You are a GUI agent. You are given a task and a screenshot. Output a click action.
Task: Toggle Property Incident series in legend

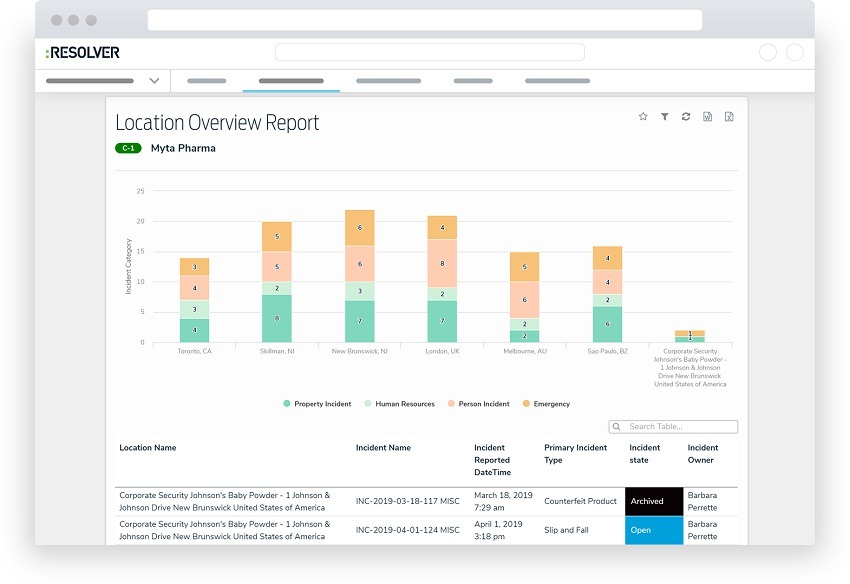coord(317,404)
